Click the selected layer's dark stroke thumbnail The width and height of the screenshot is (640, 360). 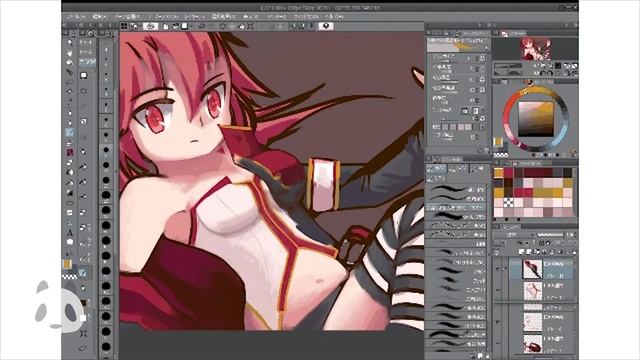(x=533, y=269)
